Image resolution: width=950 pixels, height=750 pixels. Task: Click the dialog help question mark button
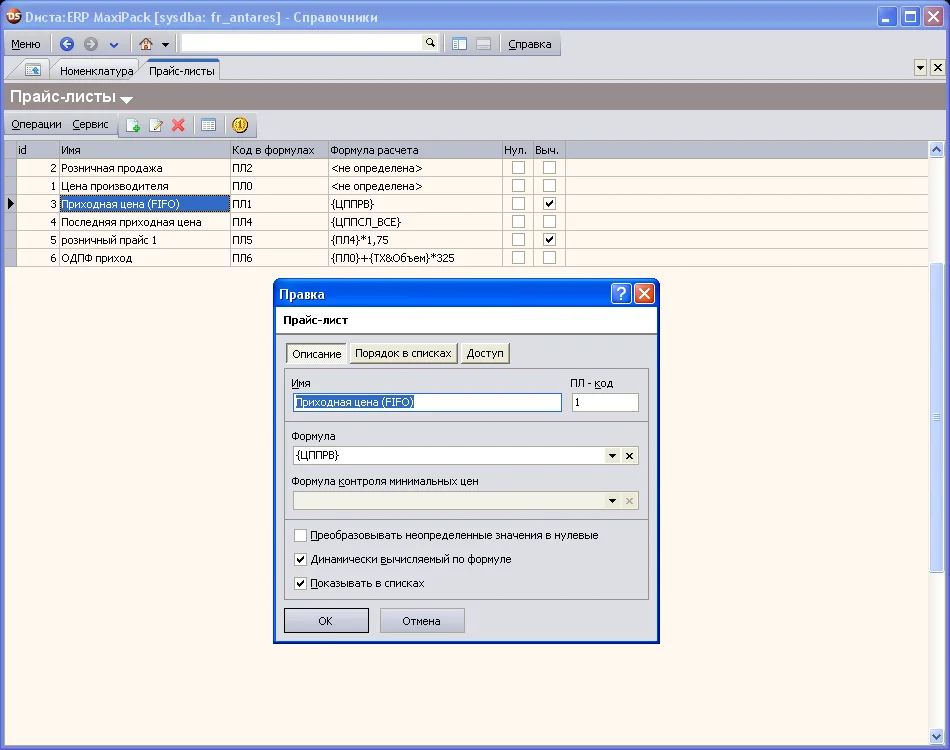pos(621,294)
